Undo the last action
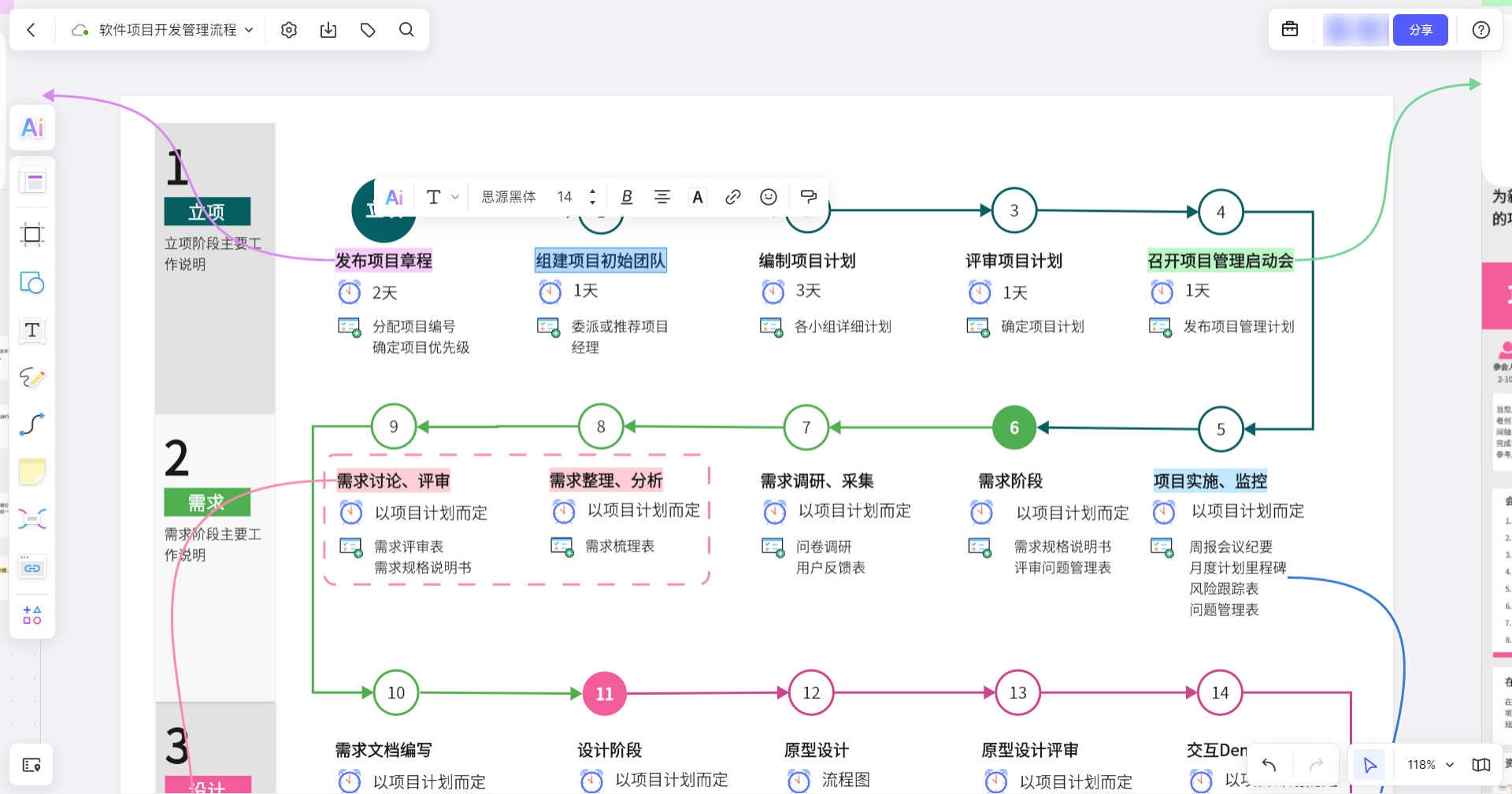 pyautogui.click(x=1269, y=764)
